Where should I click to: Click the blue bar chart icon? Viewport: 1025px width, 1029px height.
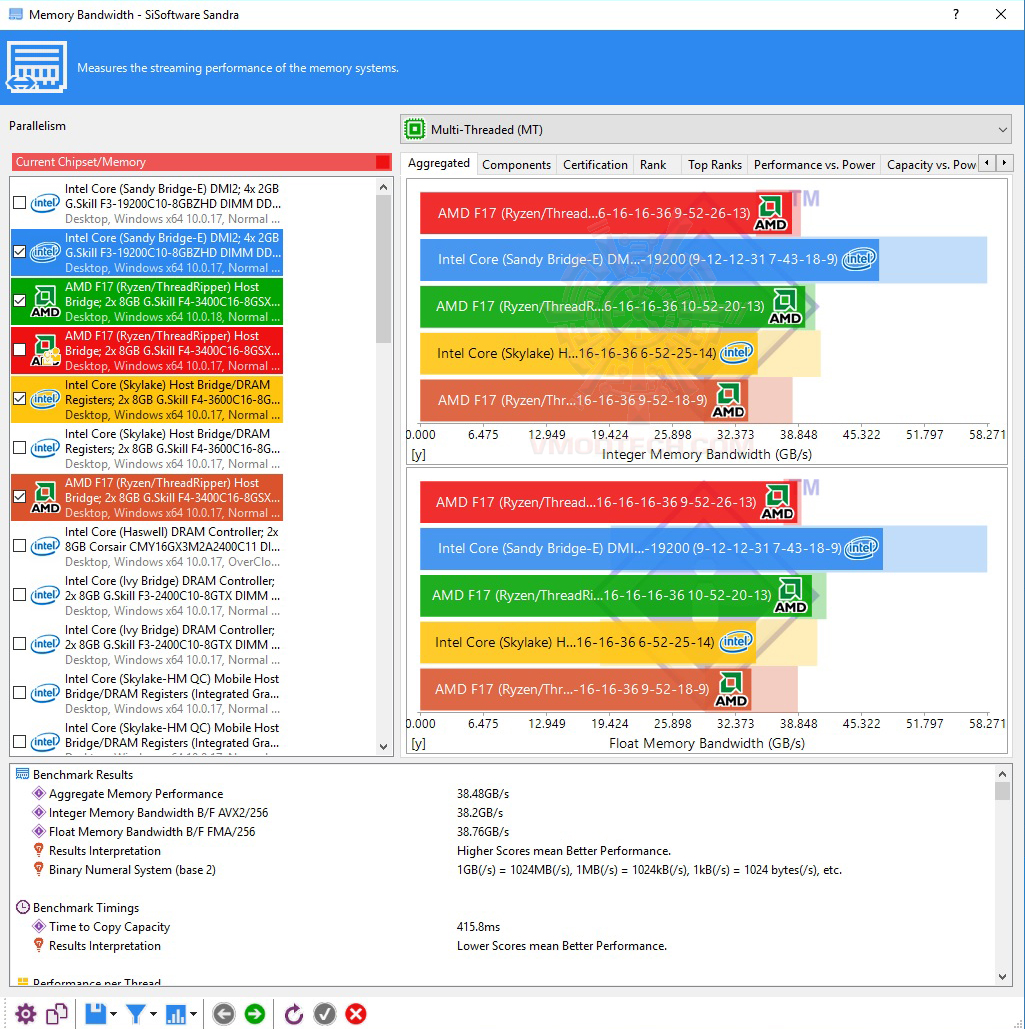(x=176, y=1015)
